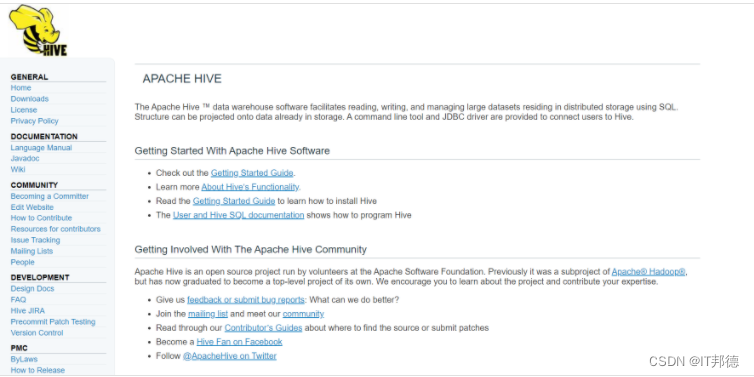Open @ApacheHive on Twitter link
The width and height of the screenshot is (754, 377).
click(x=230, y=356)
